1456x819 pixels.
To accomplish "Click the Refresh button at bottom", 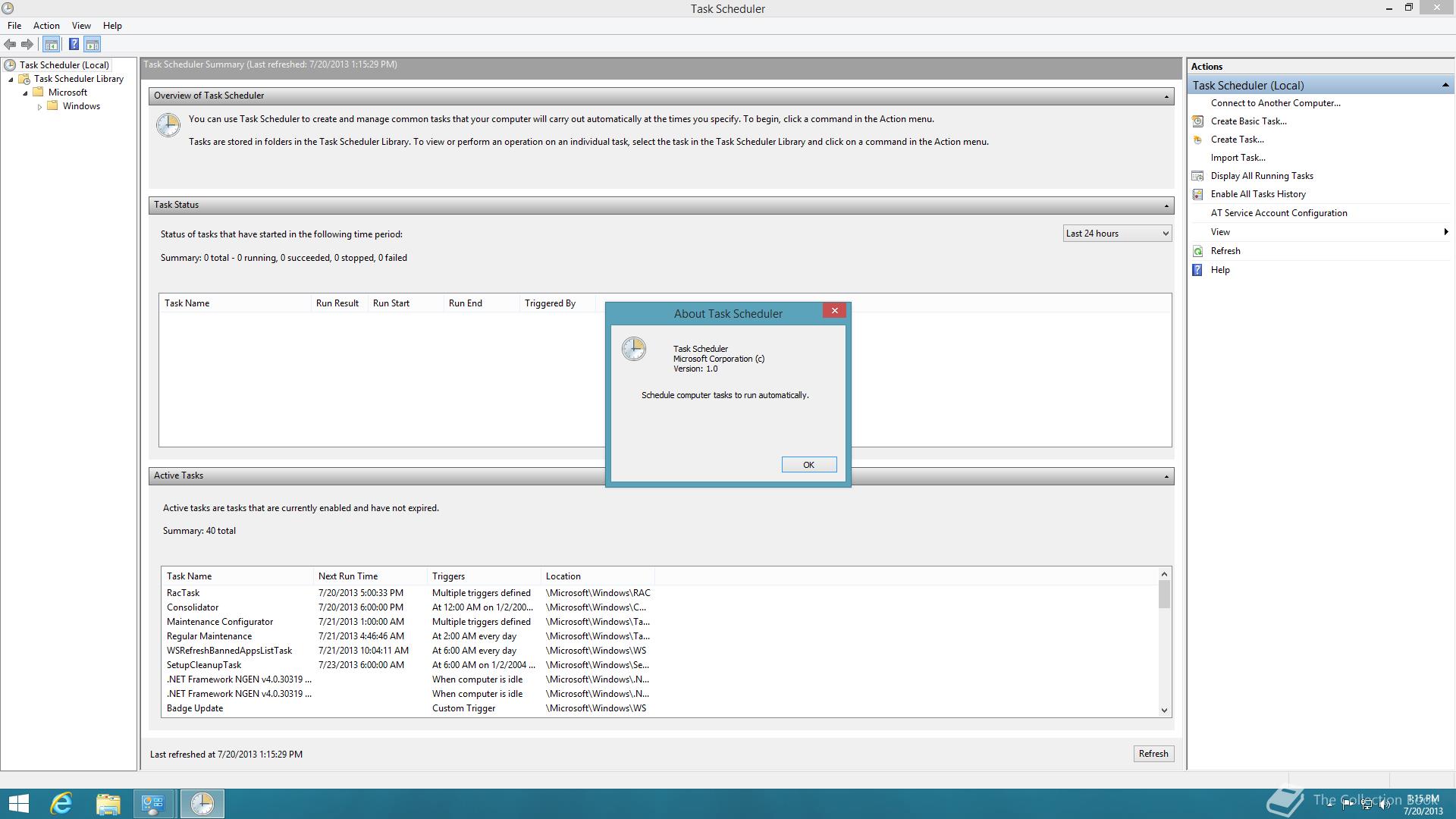I will (x=1153, y=754).
